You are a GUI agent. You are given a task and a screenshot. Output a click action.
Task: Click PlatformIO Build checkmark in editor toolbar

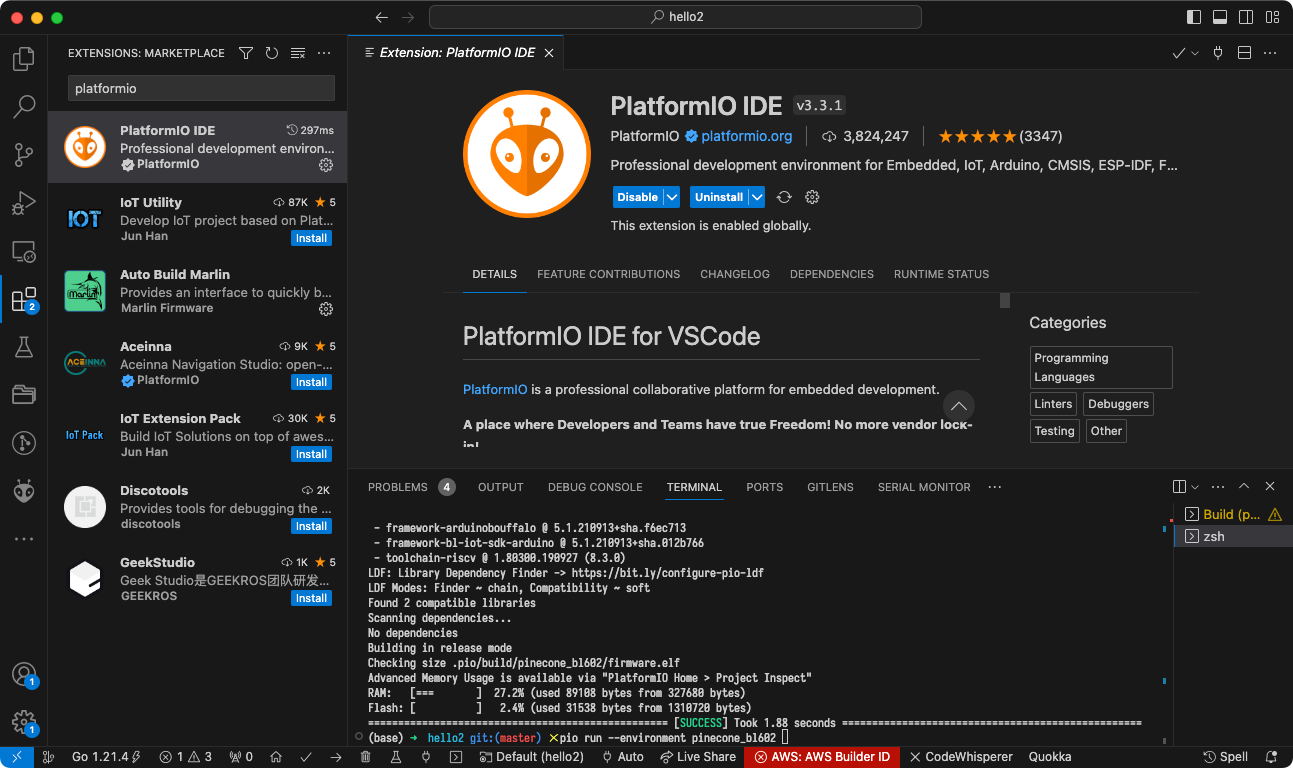1179,53
